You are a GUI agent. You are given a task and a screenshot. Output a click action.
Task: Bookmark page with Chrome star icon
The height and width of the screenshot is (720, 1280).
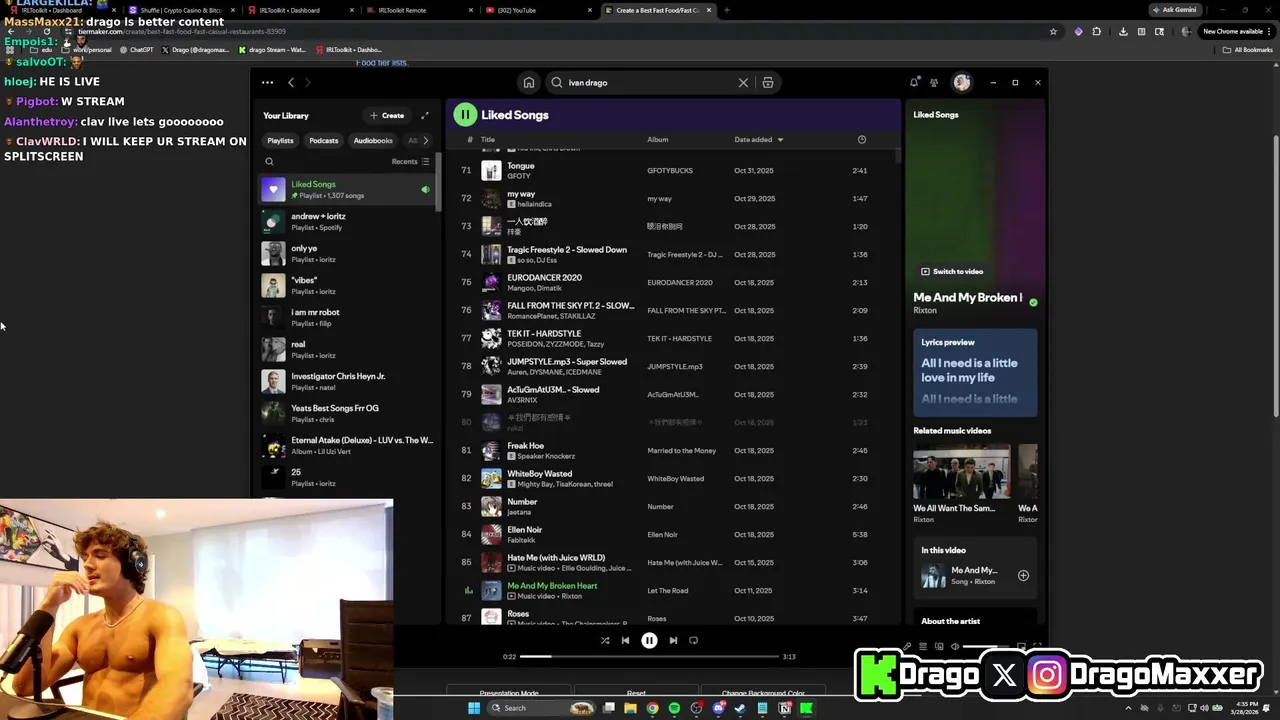click(1053, 31)
